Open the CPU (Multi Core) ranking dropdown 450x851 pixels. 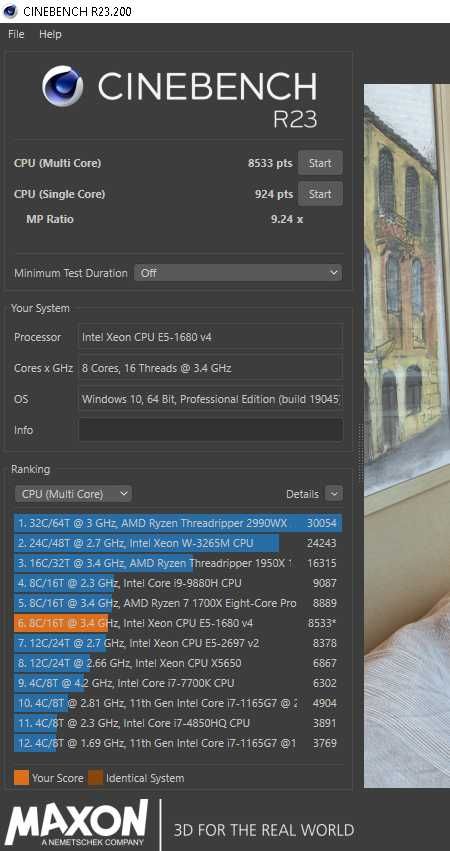point(73,494)
